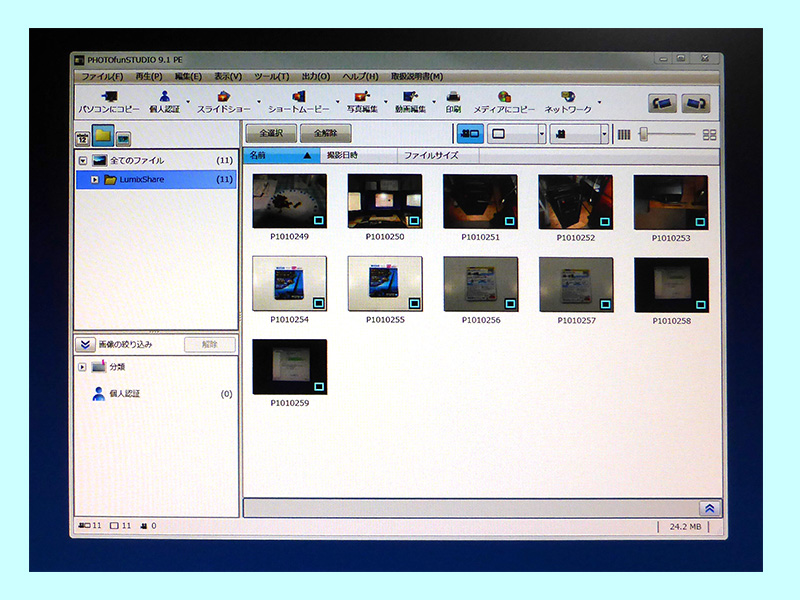The height and width of the screenshot is (600, 800).
Task: Click the 全解除 button
Action: (325, 133)
